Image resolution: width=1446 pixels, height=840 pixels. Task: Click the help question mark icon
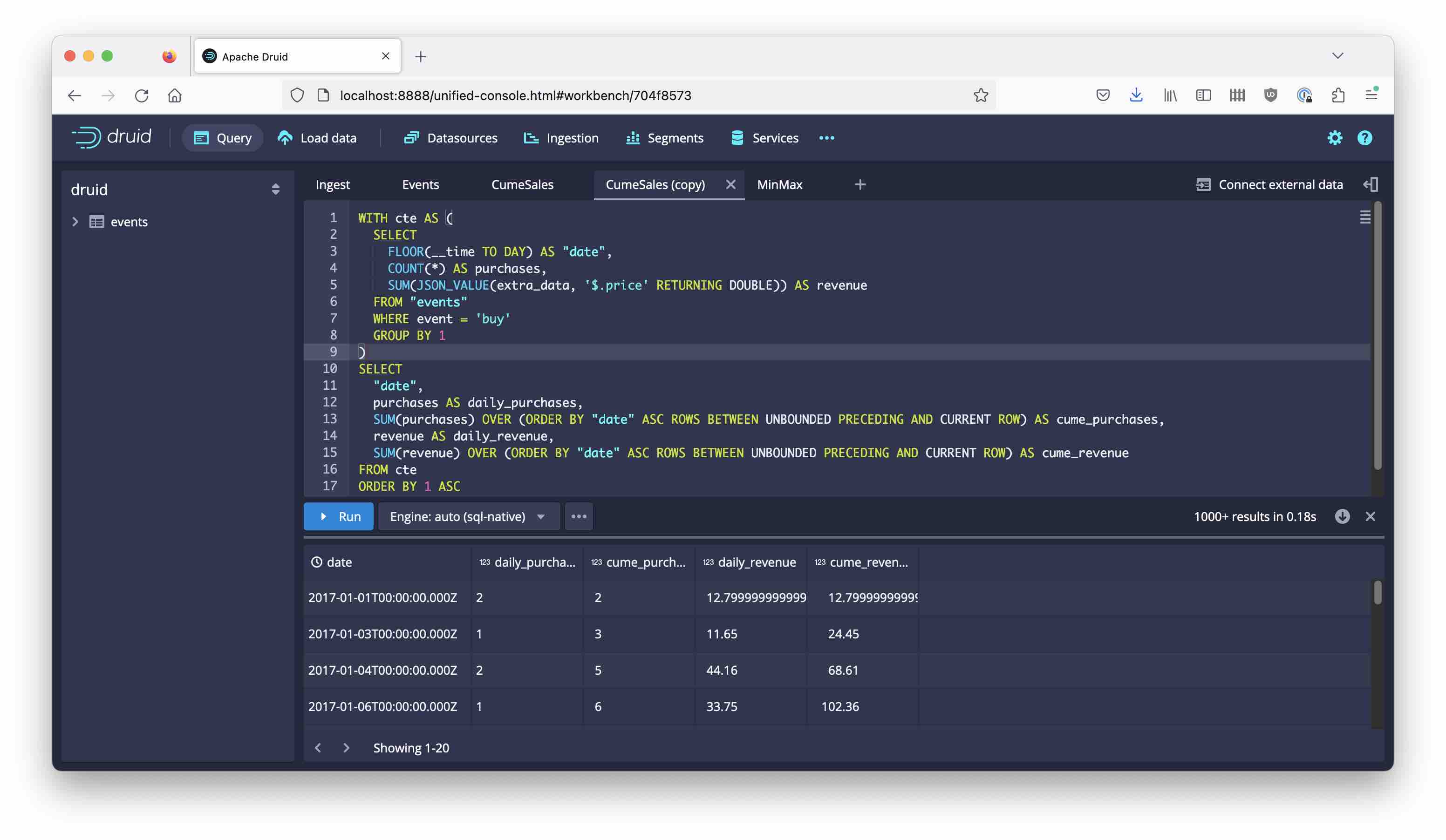pos(1366,138)
